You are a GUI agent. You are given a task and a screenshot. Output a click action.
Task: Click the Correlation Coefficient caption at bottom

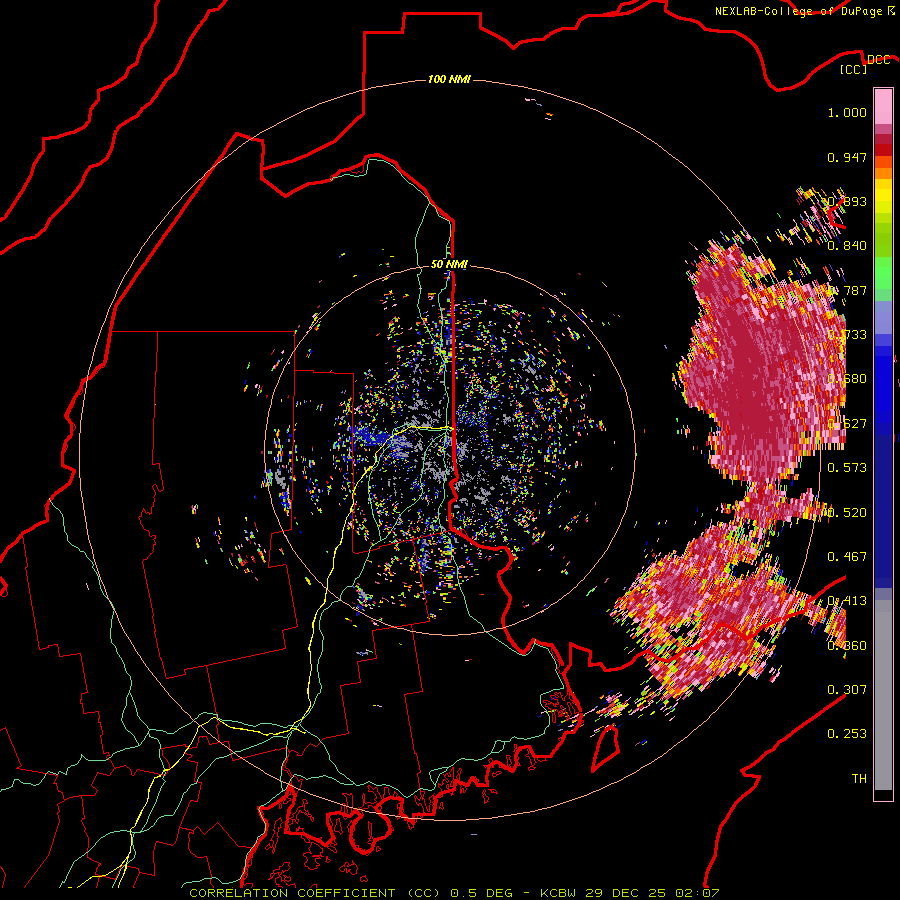[453, 893]
